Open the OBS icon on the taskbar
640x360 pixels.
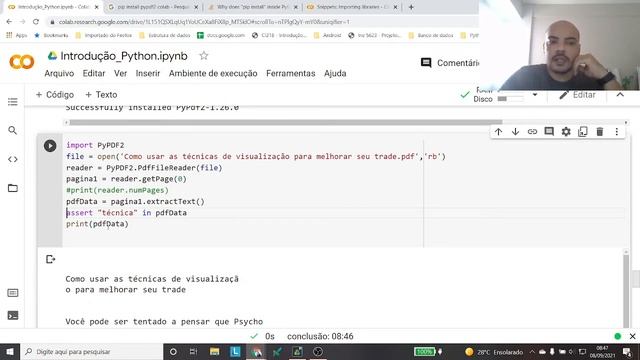[318, 351]
